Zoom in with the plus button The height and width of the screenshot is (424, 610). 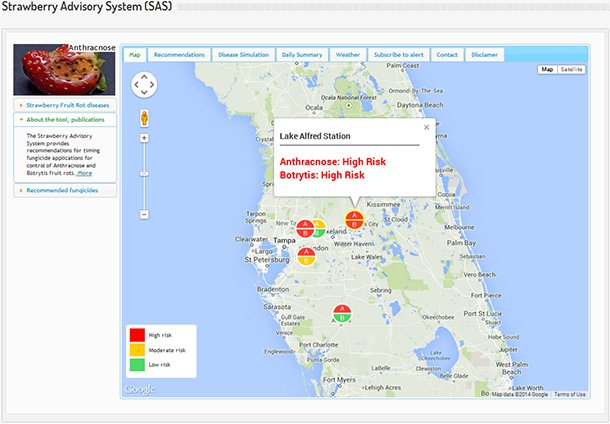[144, 138]
